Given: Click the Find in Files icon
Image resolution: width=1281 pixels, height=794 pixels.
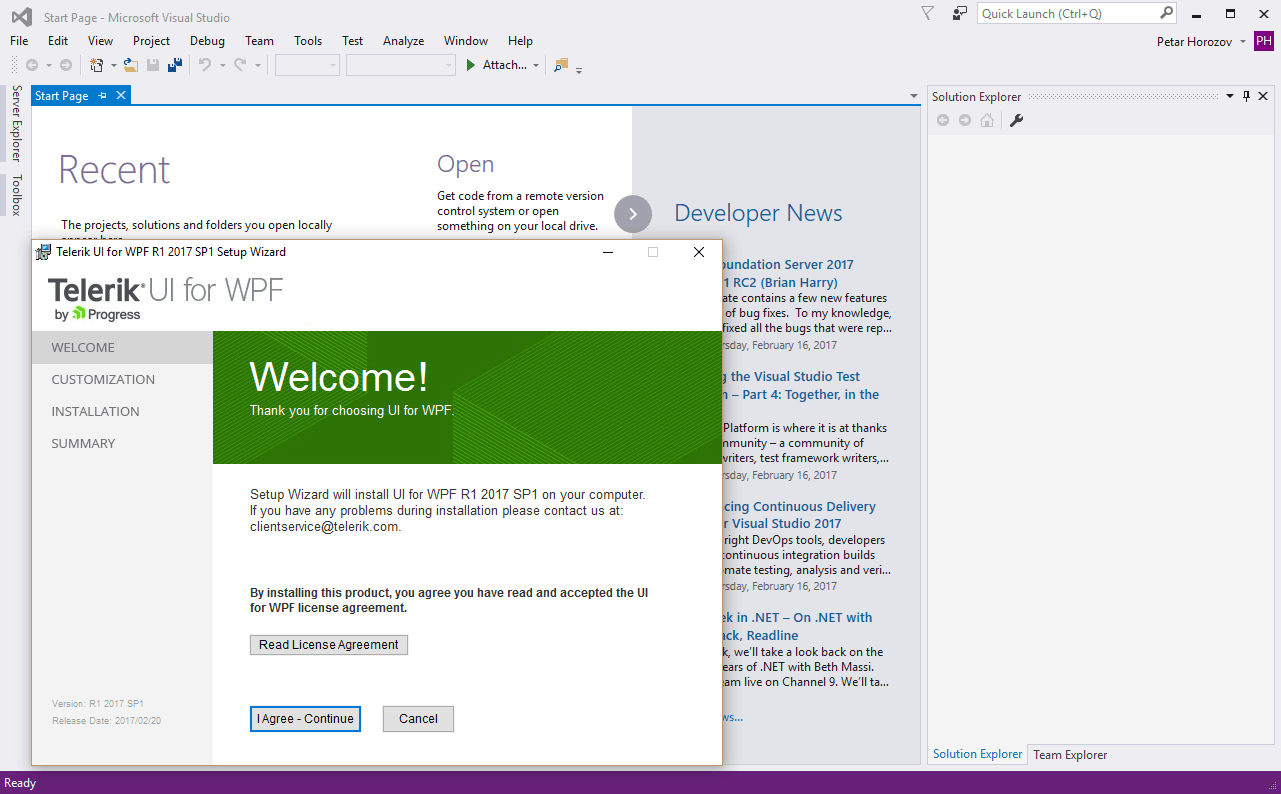Looking at the screenshot, I should click(x=560, y=65).
